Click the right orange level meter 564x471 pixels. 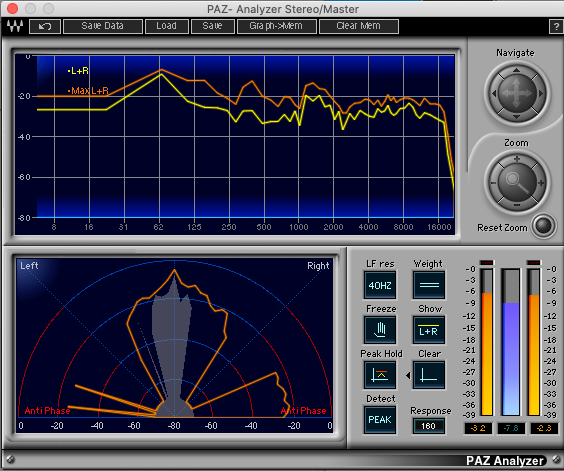(x=534, y=343)
